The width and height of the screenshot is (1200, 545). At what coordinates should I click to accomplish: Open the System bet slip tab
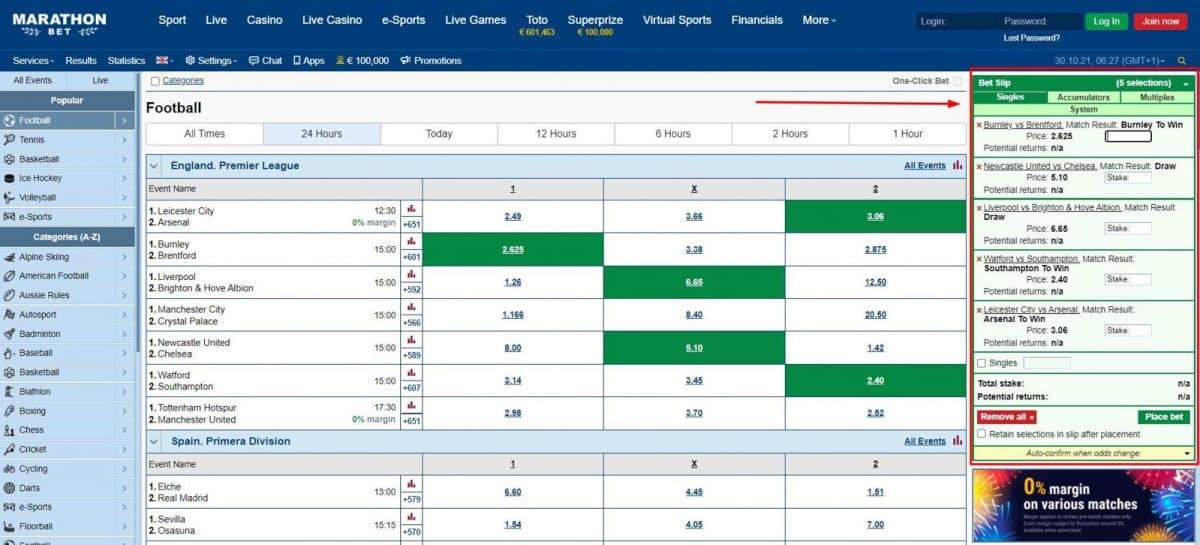tap(1083, 110)
